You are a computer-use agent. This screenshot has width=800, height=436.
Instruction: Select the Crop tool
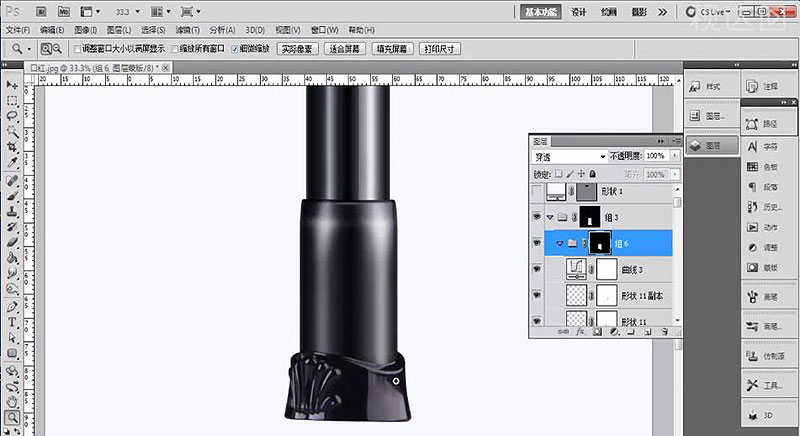click(12, 147)
